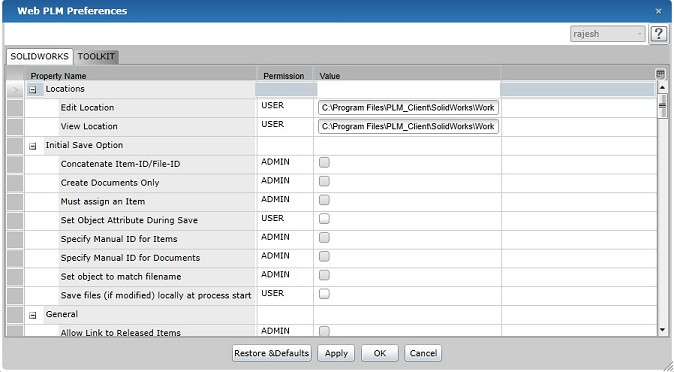Enable Set Object Attribute During Save
The image size is (674, 372).
pyautogui.click(x=325, y=218)
